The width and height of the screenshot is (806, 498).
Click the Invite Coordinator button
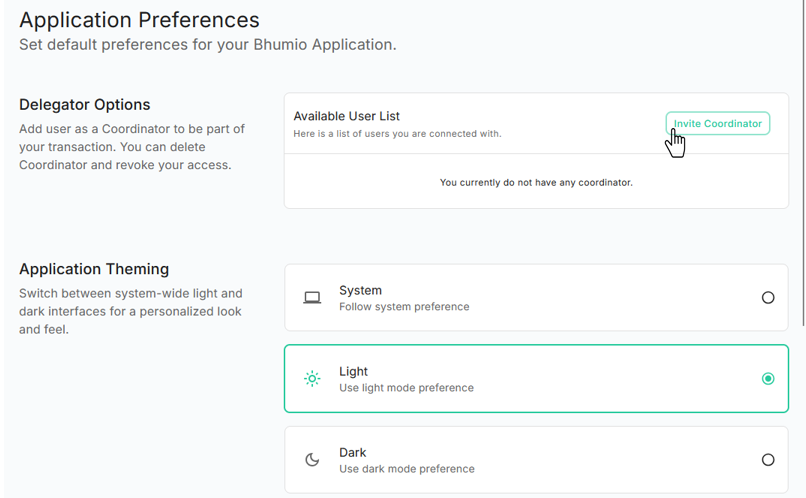coord(717,123)
